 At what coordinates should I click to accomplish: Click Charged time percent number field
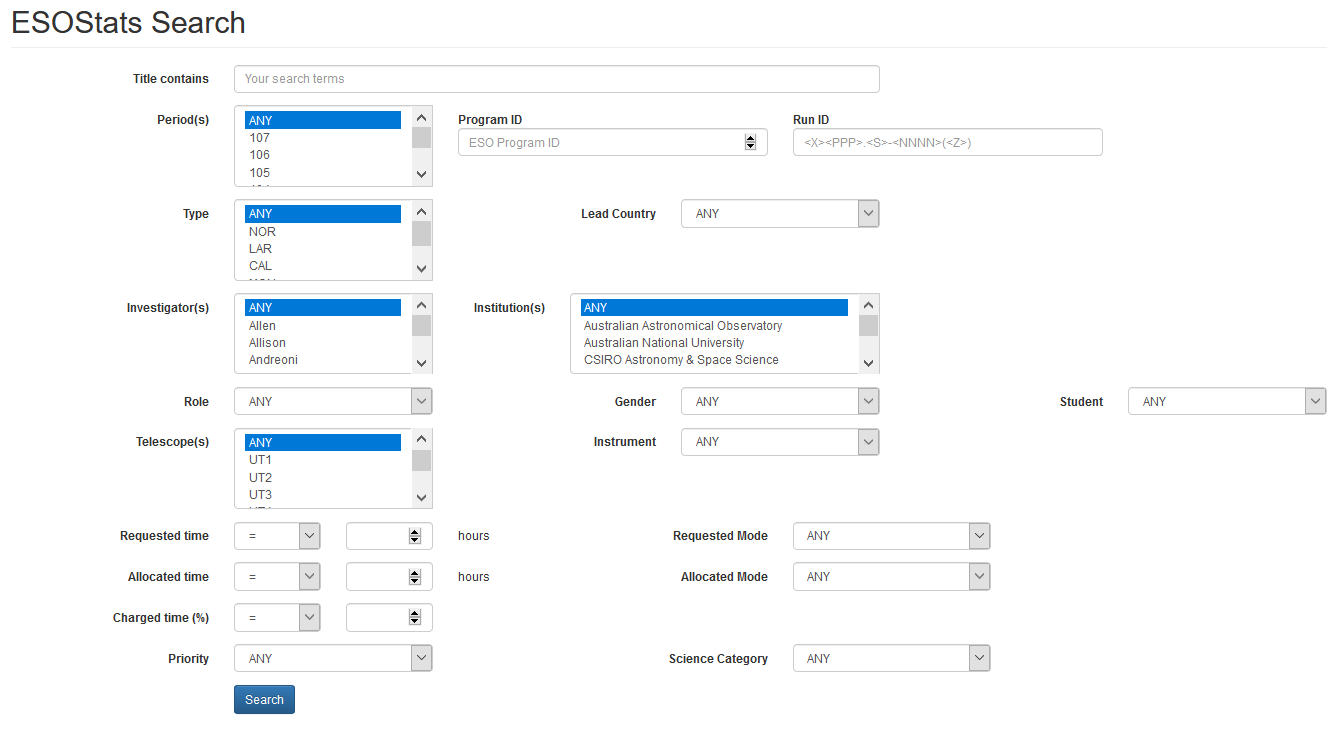pyautogui.click(x=389, y=618)
